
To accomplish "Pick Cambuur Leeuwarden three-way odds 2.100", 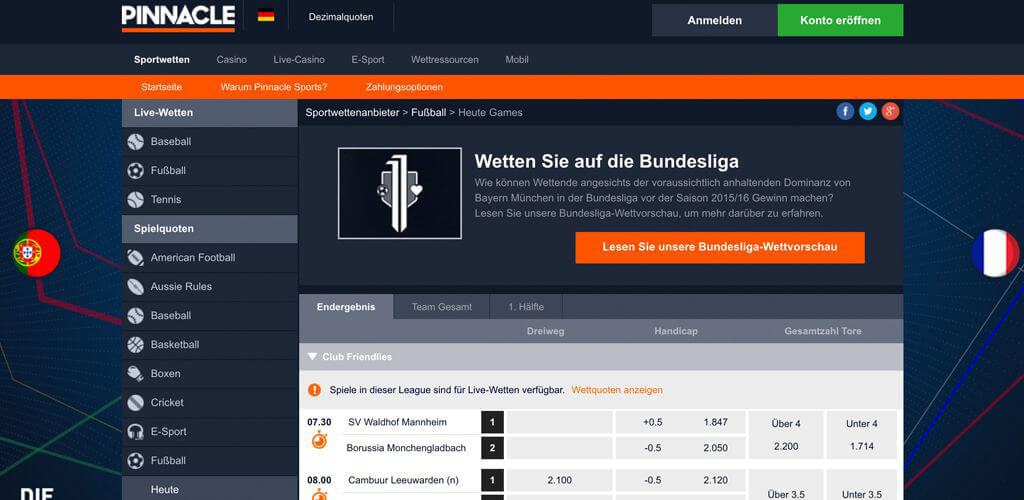I will (560, 480).
